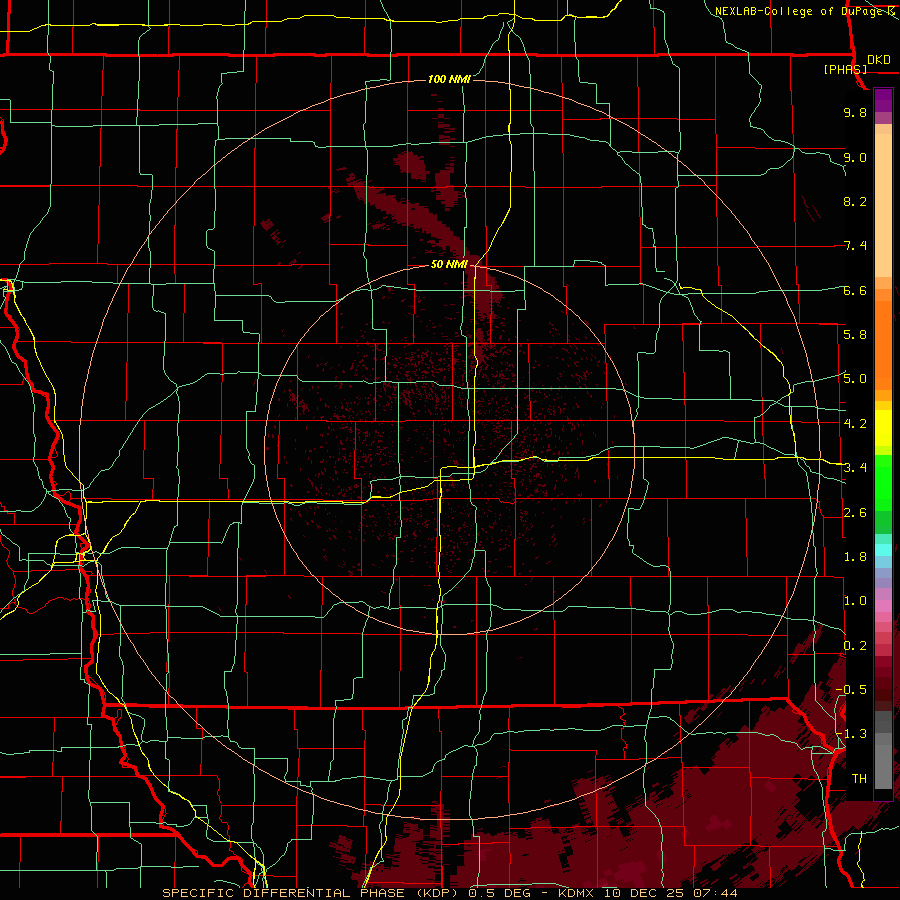900x900 pixels.
Task: Click the 0.2 scale value
Action: [855, 646]
